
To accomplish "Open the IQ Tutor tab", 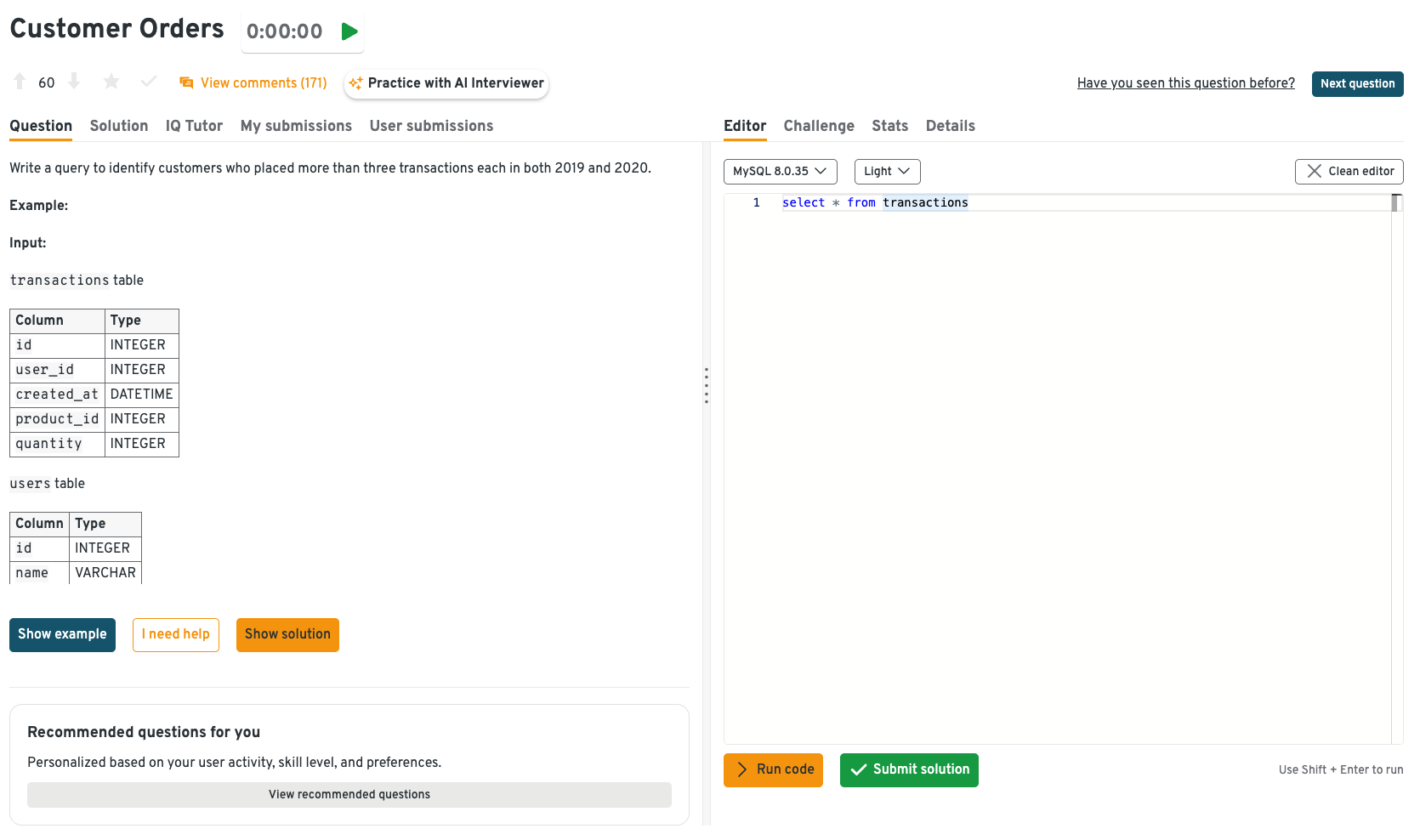I will (x=194, y=126).
